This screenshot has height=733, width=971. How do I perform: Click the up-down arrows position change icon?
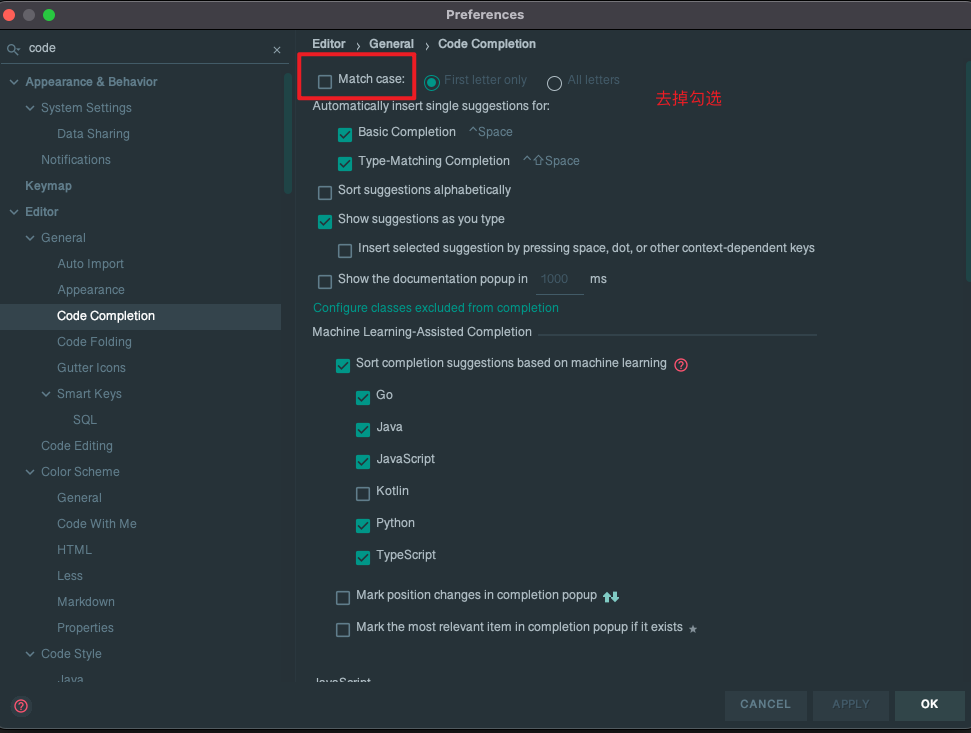(611, 597)
